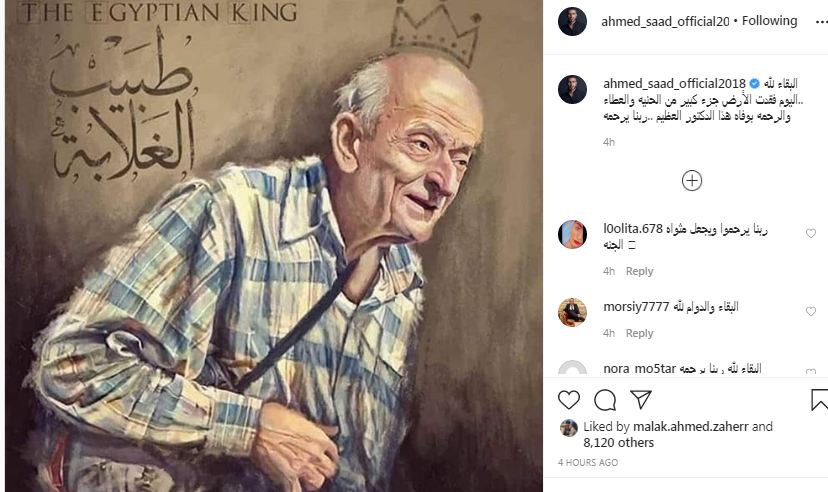
Task: Toggle the Following button in header
Action: pyautogui.click(x=769, y=21)
